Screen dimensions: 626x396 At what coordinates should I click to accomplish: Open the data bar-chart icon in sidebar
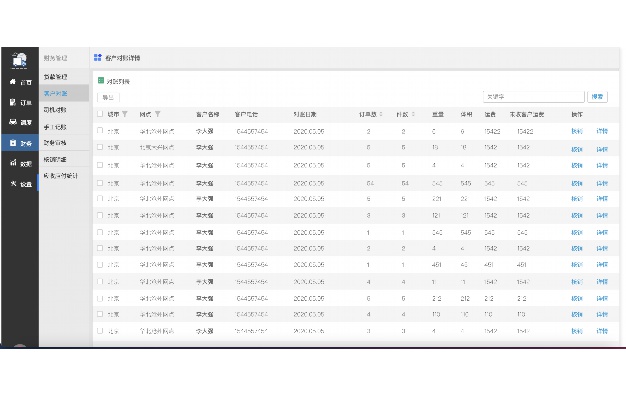(x=13, y=162)
